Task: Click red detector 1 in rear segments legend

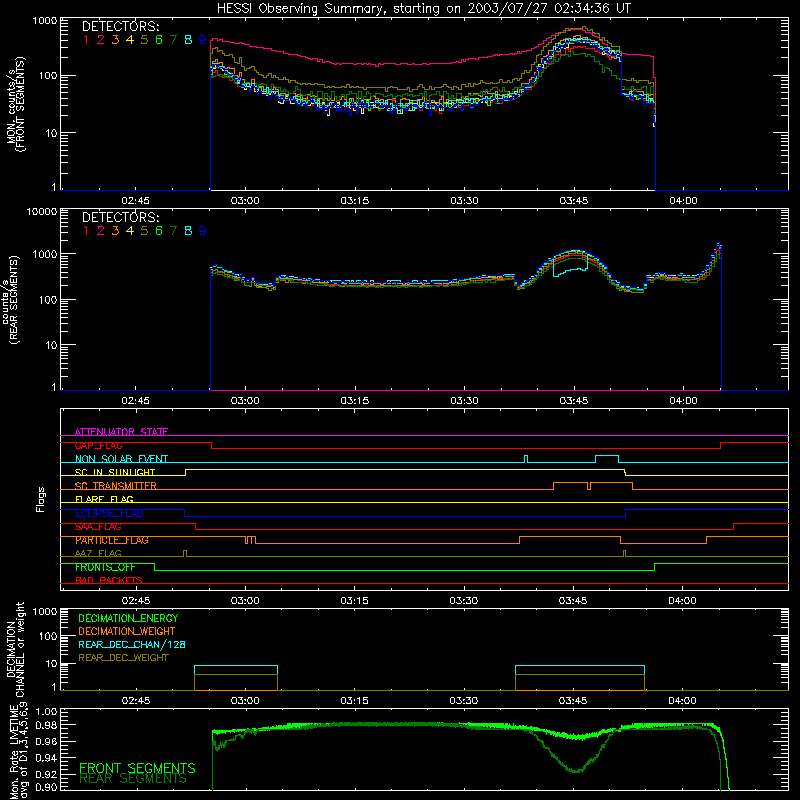Action: pyautogui.click(x=86, y=231)
